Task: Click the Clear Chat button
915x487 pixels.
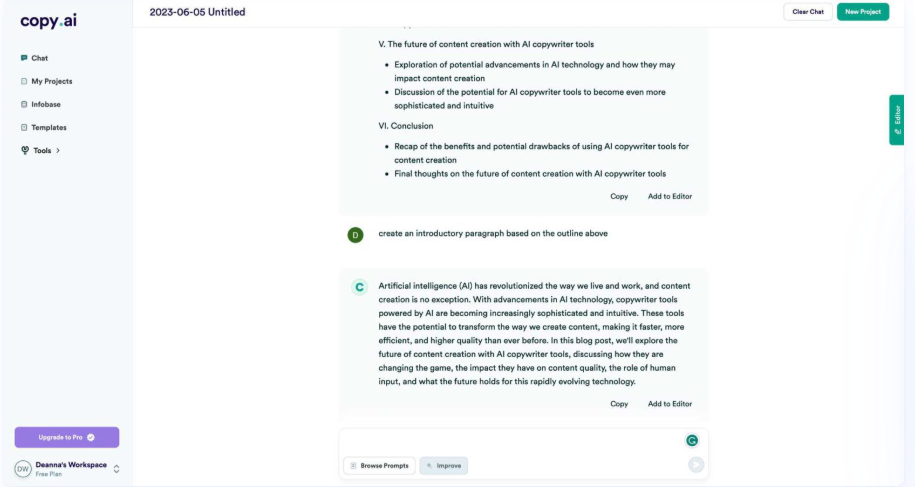Action: point(807,12)
